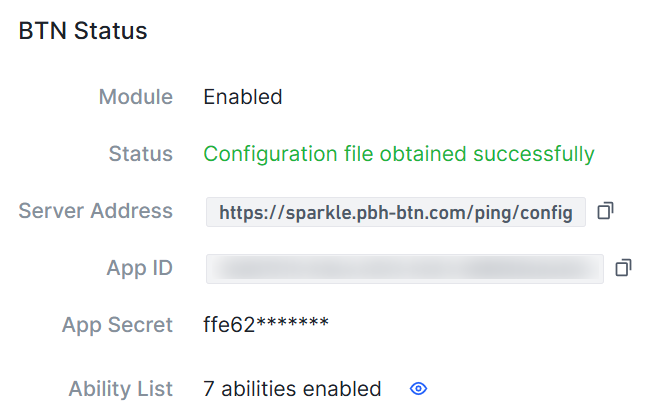The width and height of the screenshot is (649, 420).
Task: Click the "Module" label
Action: [x=136, y=97]
